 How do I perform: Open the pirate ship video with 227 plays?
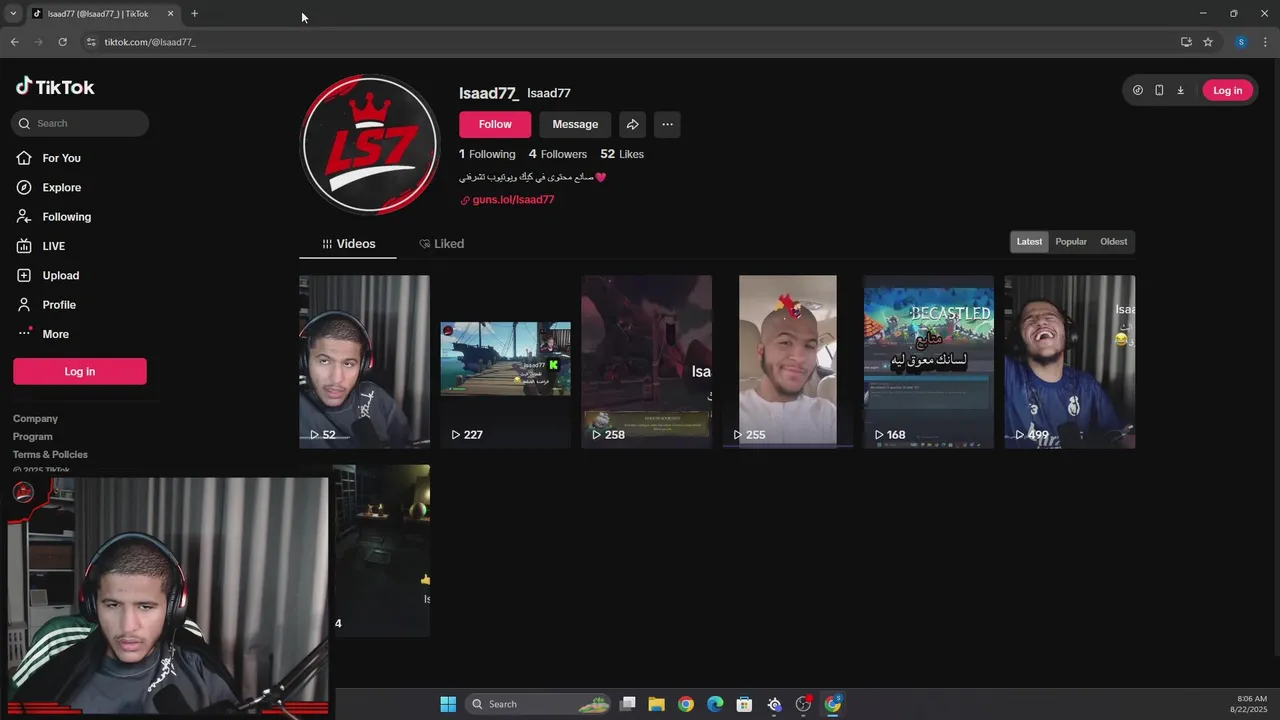(505, 362)
